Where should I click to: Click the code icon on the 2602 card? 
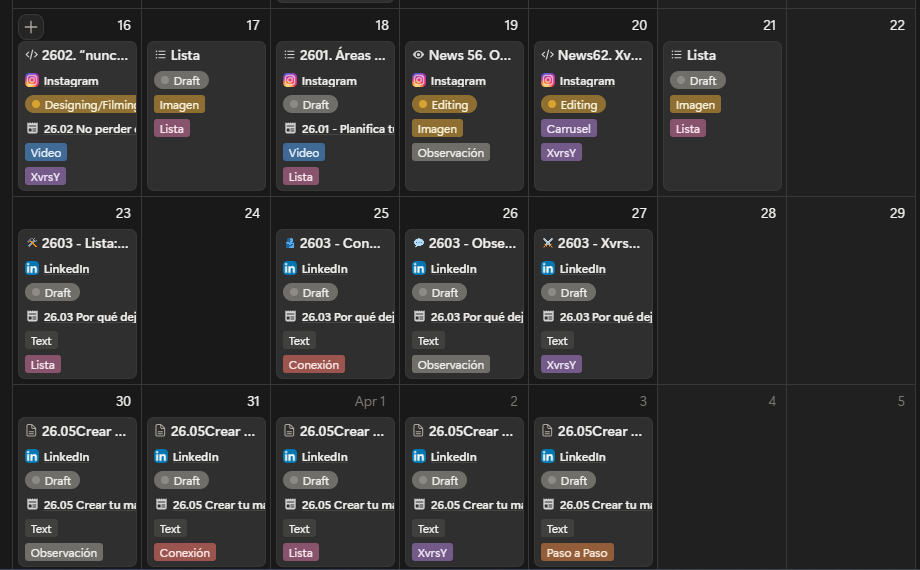click(x=31, y=56)
